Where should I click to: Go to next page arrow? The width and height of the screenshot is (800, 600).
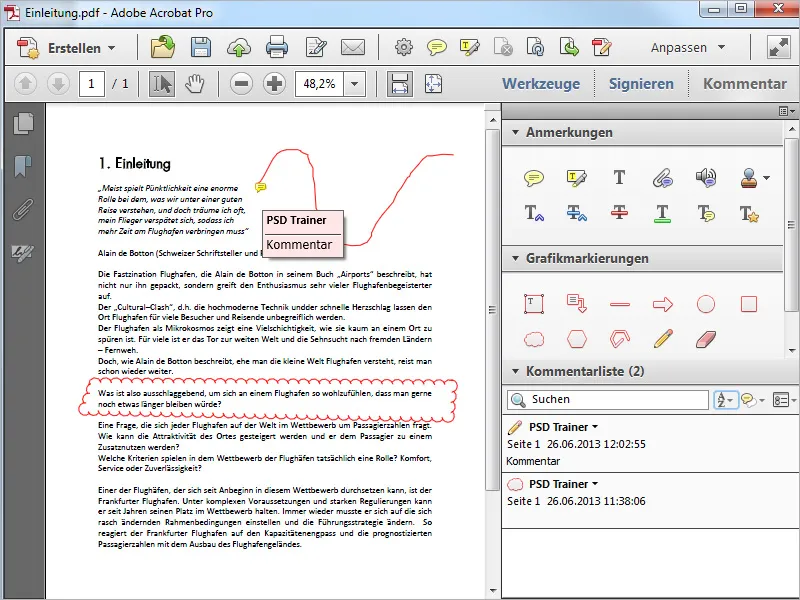(58, 84)
